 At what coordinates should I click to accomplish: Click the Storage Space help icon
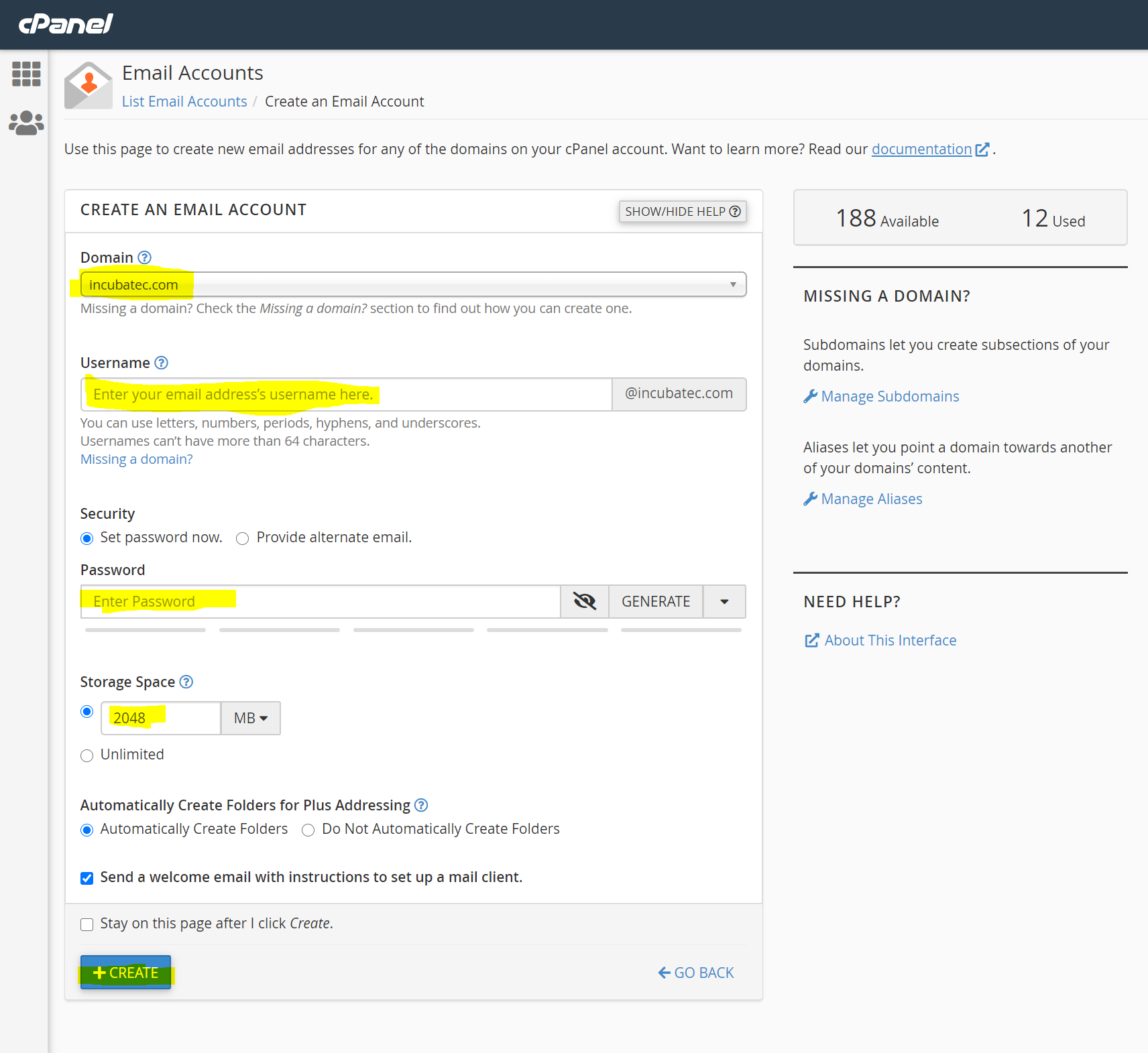point(186,682)
